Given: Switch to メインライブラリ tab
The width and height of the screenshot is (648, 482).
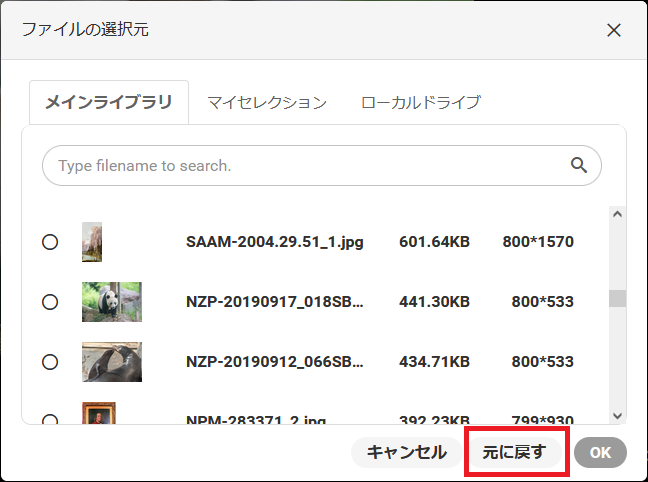Looking at the screenshot, I should click(109, 102).
